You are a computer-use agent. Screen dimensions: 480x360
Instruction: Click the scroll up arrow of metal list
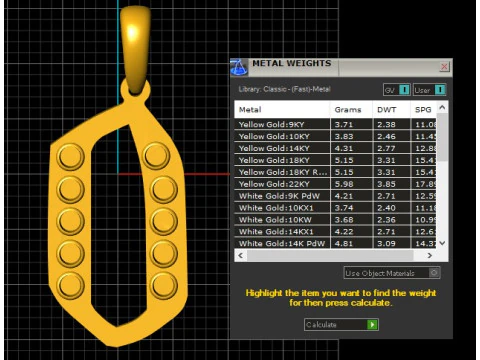pos(442,107)
